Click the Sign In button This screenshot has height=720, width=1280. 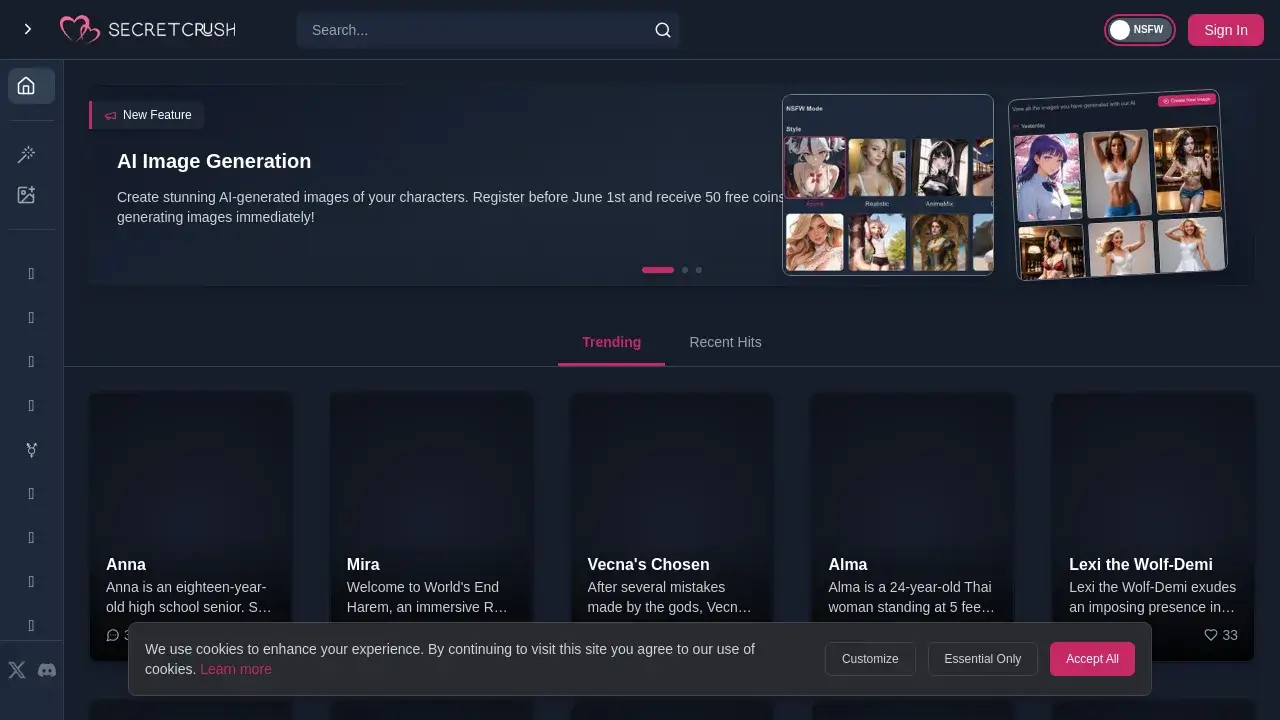(1225, 30)
